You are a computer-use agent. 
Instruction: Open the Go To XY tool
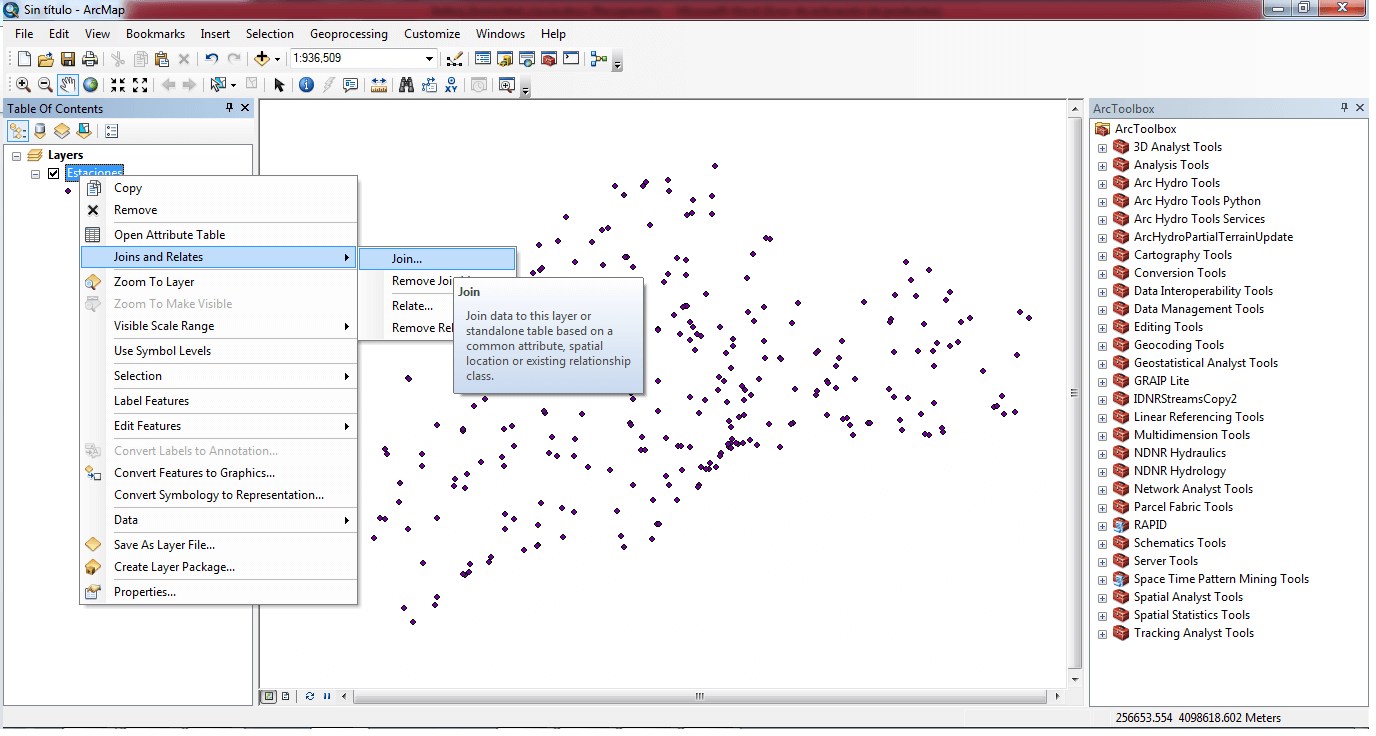coord(451,85)
